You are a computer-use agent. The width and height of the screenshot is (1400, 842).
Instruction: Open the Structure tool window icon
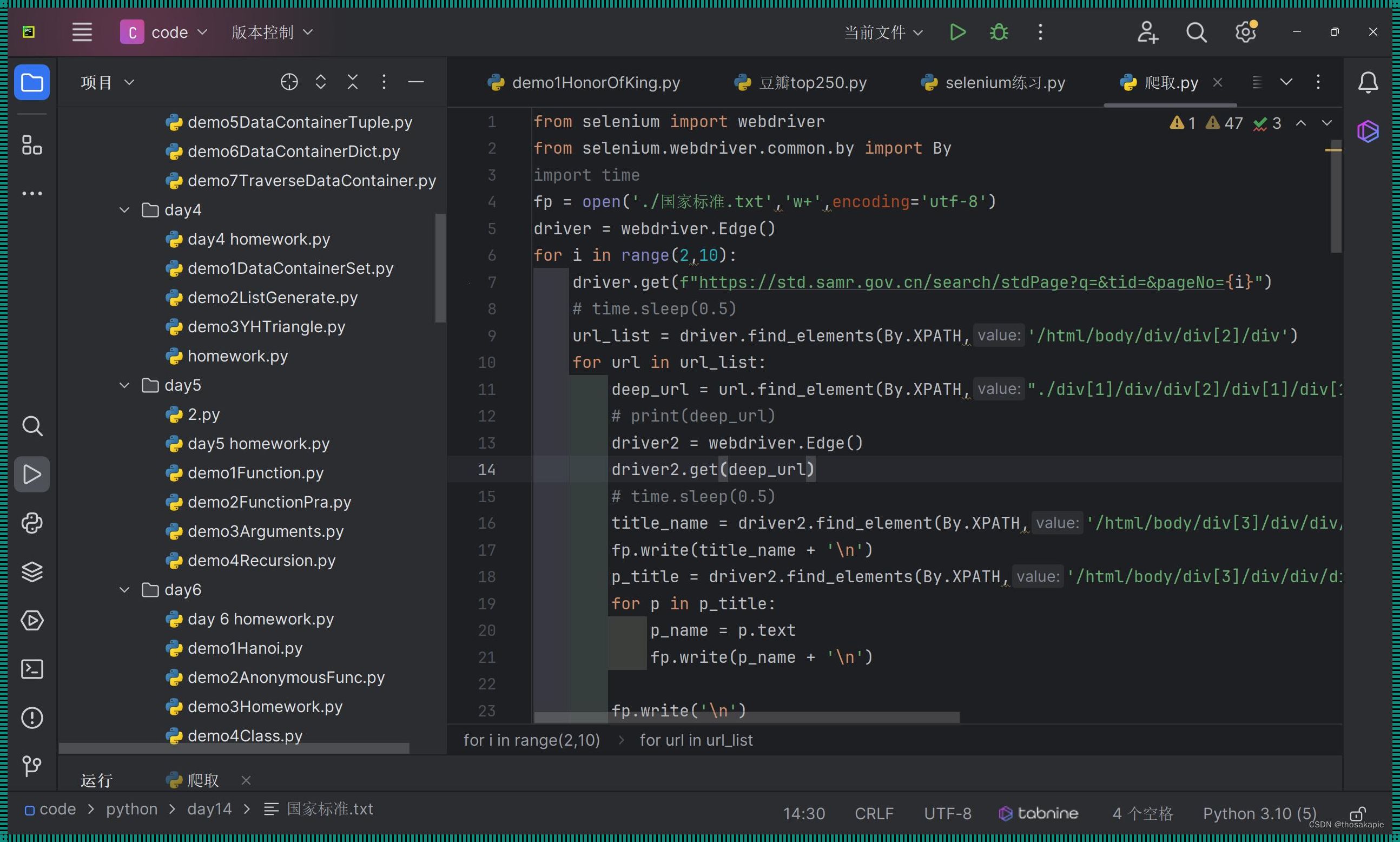tap(32, 144)
